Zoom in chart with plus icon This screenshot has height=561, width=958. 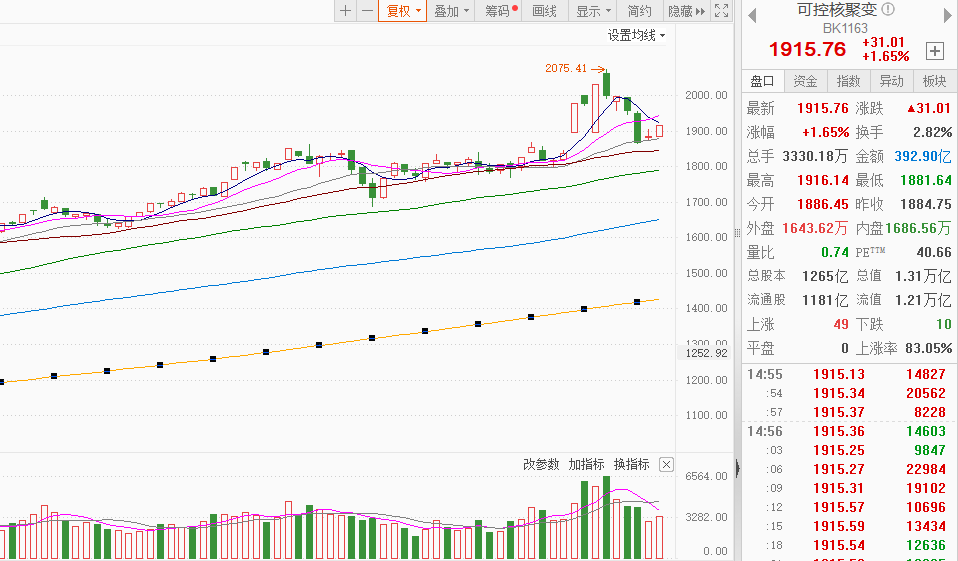coord(346,11)
